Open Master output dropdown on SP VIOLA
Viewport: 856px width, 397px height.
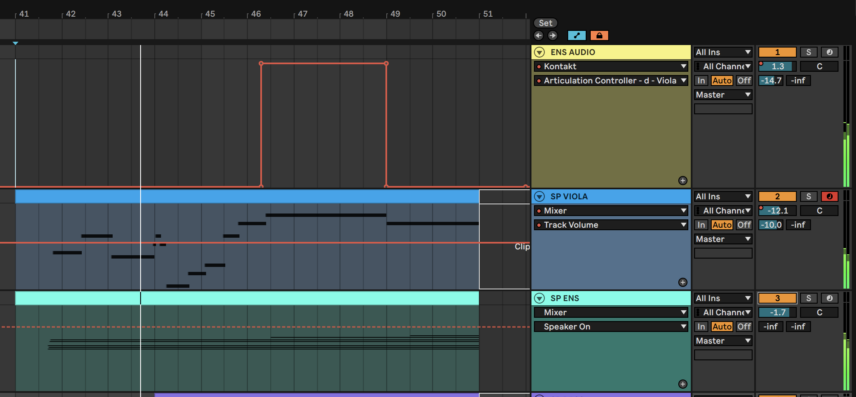click(723, 239)
